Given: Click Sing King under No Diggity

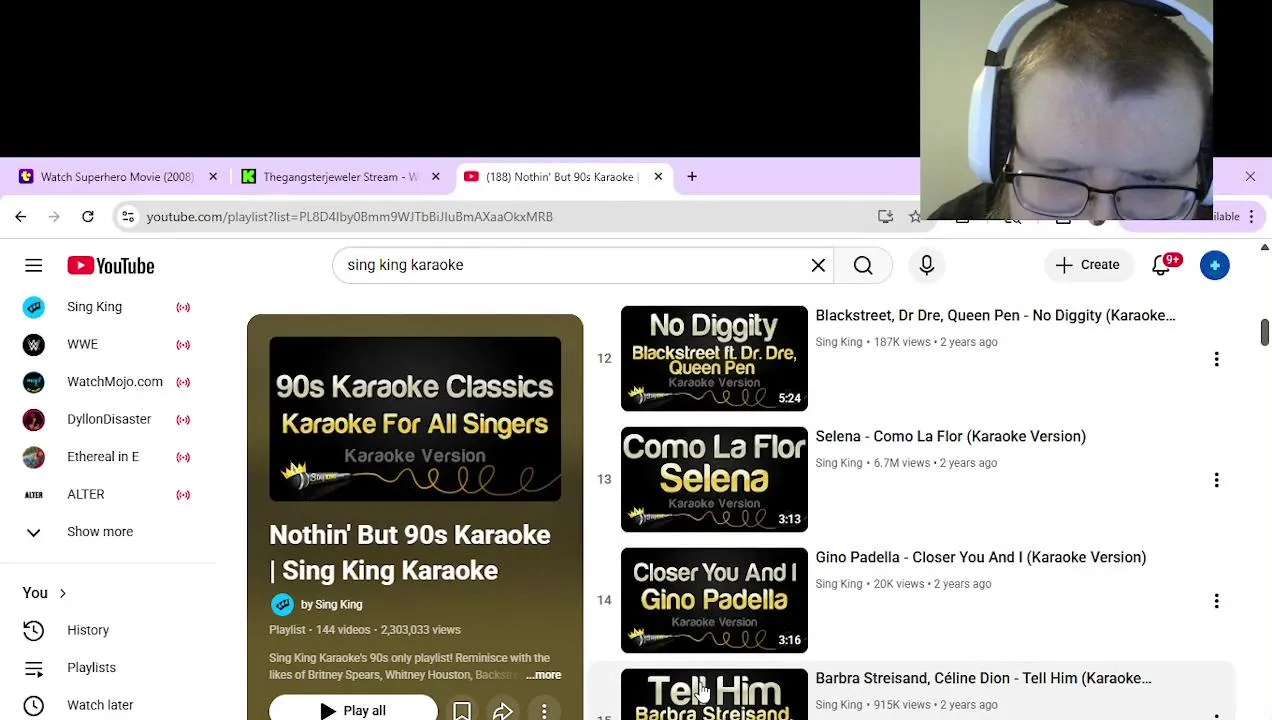Looking at the screenshot, I should point(838,342).
